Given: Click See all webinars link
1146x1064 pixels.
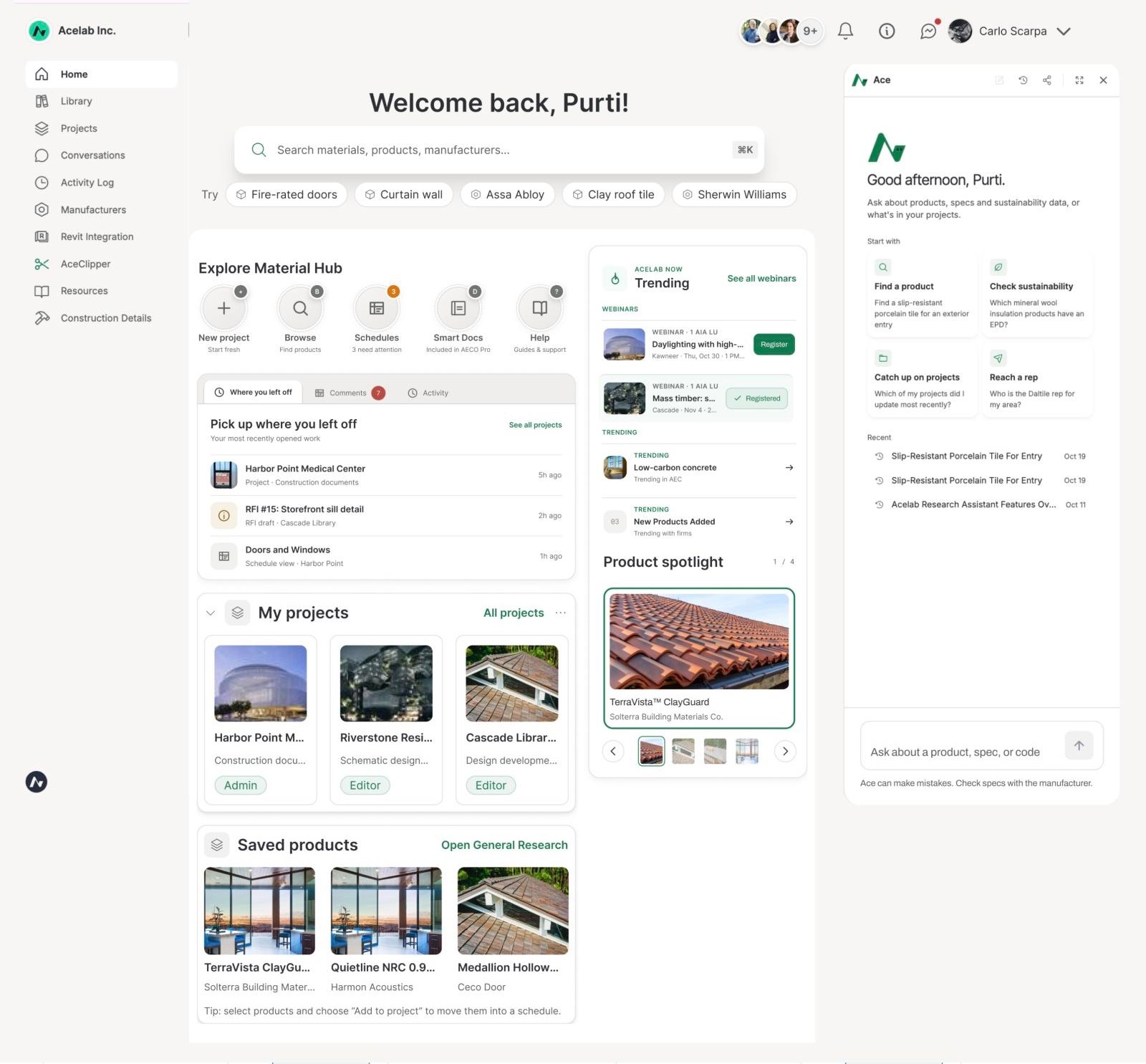Looking at the screenshot, I should [x=761, y=279].
